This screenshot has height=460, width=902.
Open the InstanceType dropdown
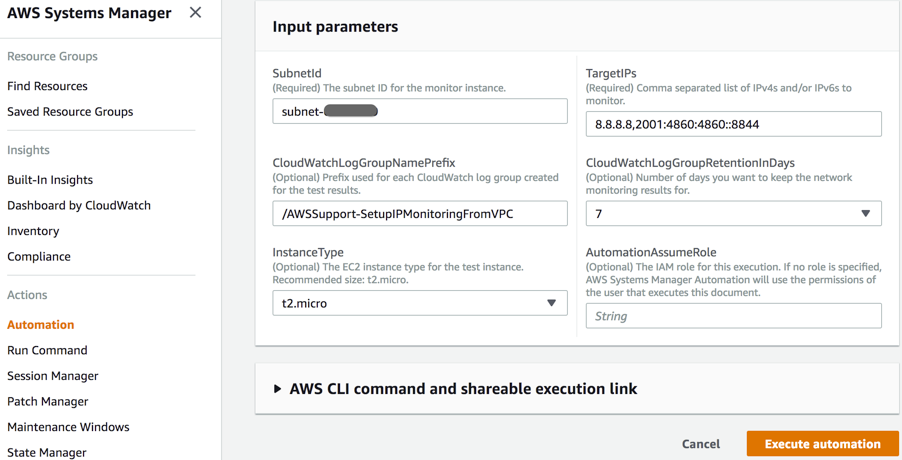tap(419, 303)
